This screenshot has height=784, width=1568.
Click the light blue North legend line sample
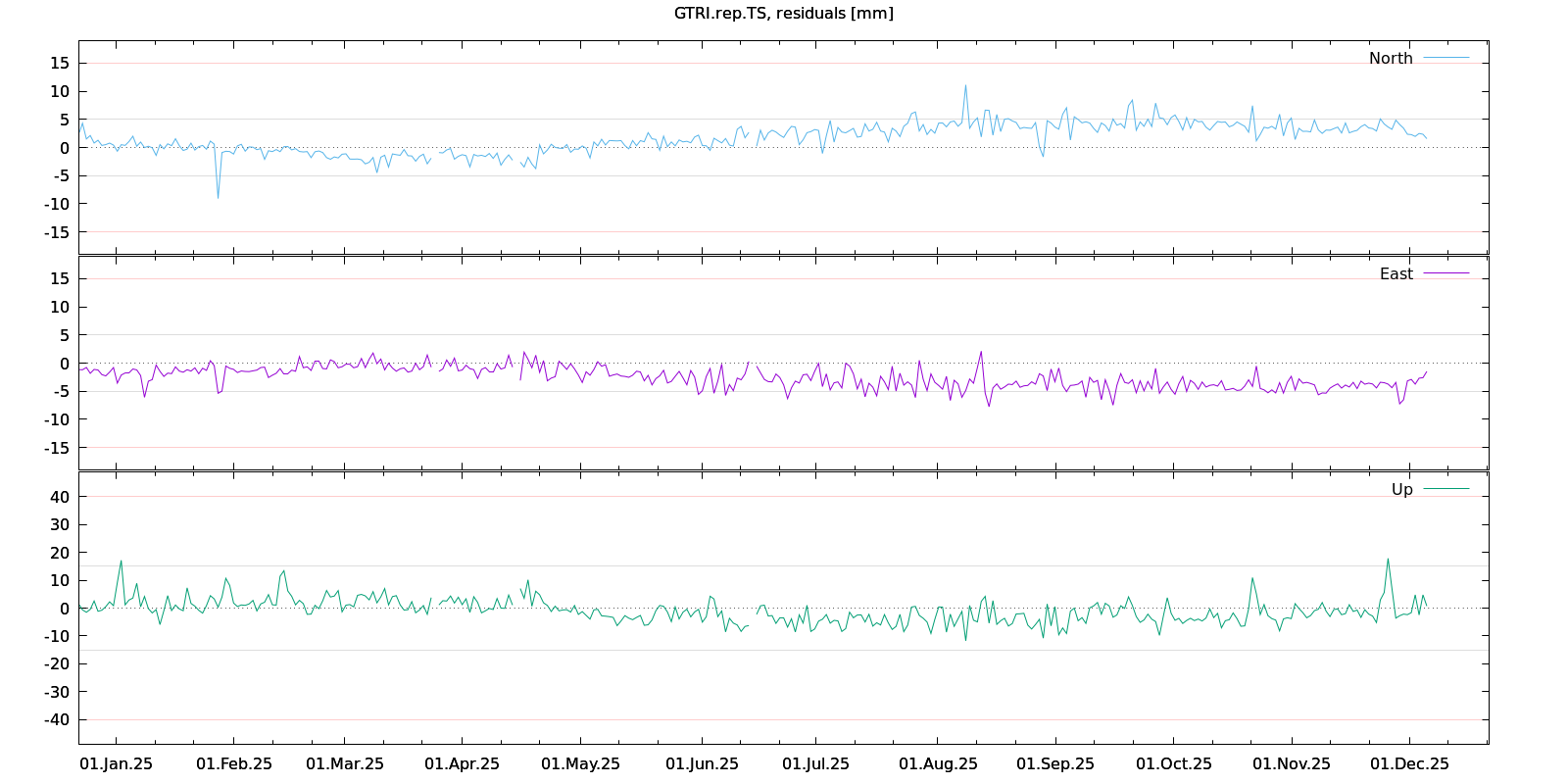point(1445,58)
